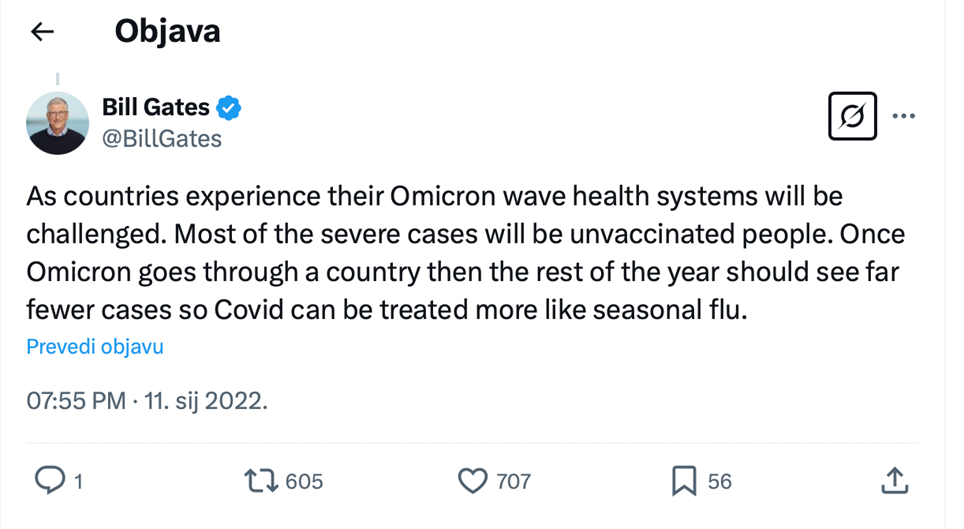Open the three-dot more options menu
Image resolution: width=964 pixels, height=529 pixels.
(x=904, y=117)
